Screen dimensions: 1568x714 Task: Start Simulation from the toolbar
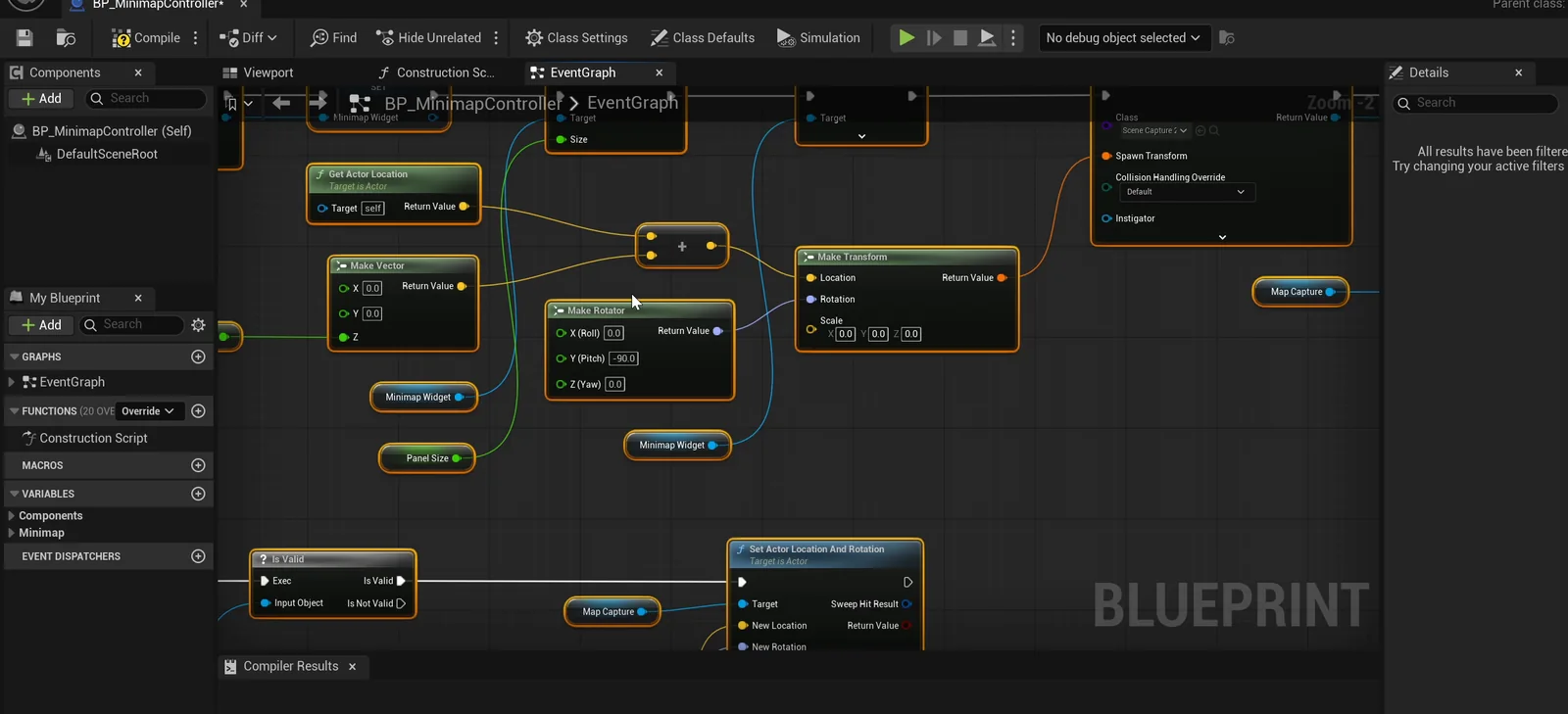[x=818, y=38]
